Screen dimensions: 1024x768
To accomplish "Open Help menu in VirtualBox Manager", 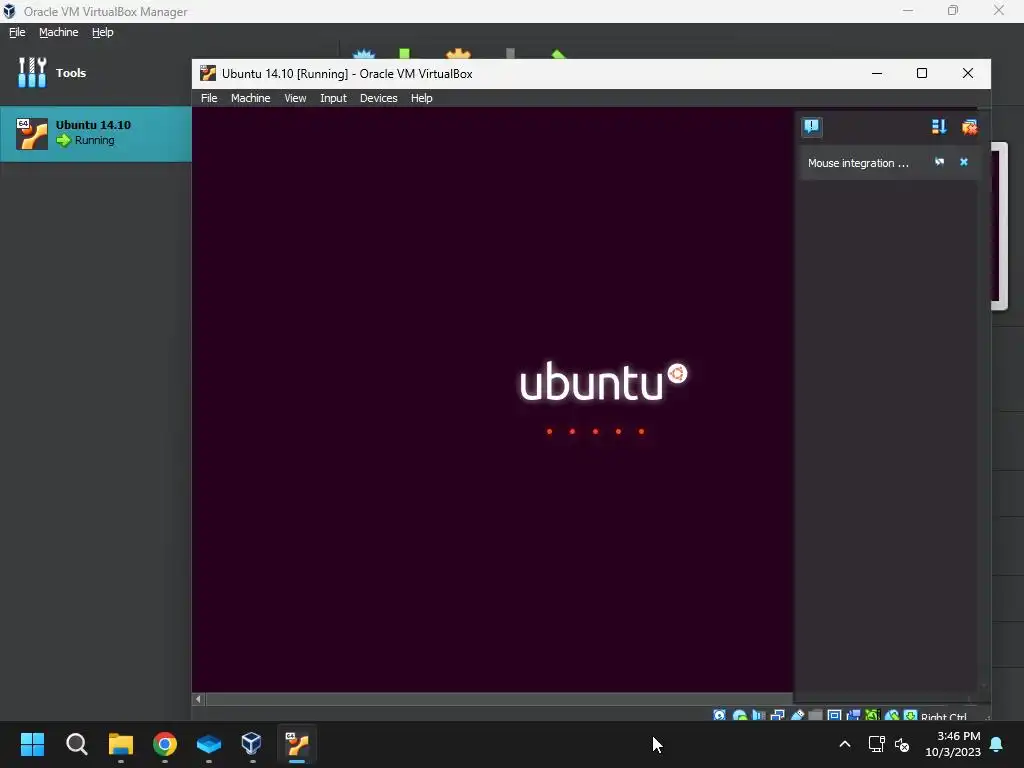I will [103, 32].
